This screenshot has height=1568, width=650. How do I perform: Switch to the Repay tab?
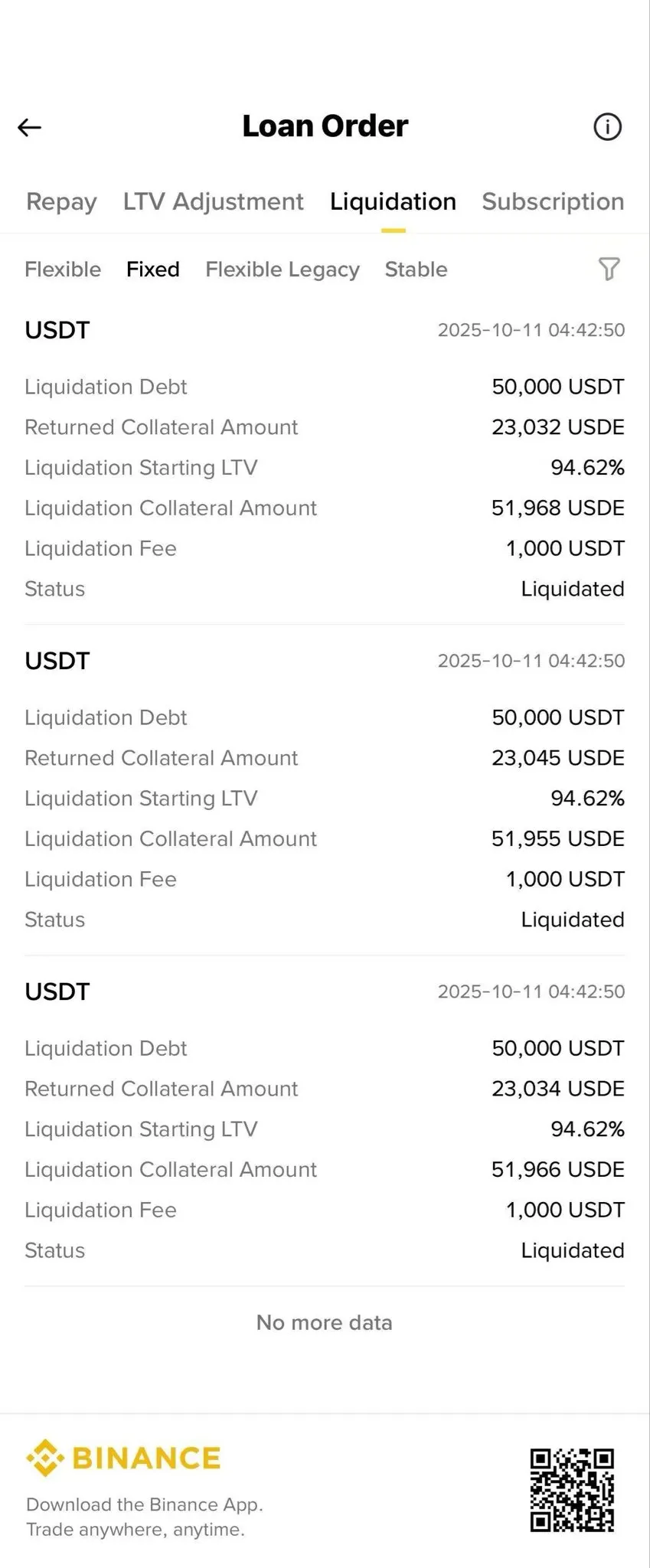click(x=61, y=201)
